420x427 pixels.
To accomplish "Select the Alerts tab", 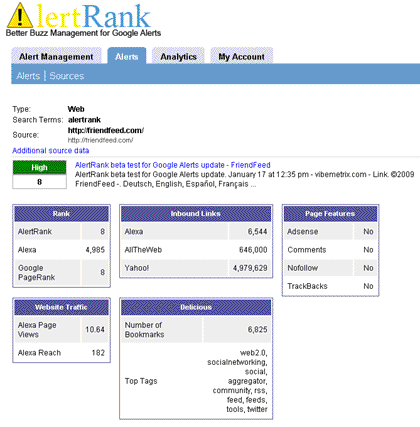I will [127, 56].
